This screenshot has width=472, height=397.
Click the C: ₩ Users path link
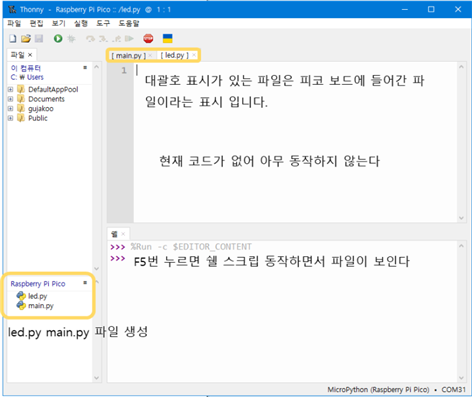27,77
